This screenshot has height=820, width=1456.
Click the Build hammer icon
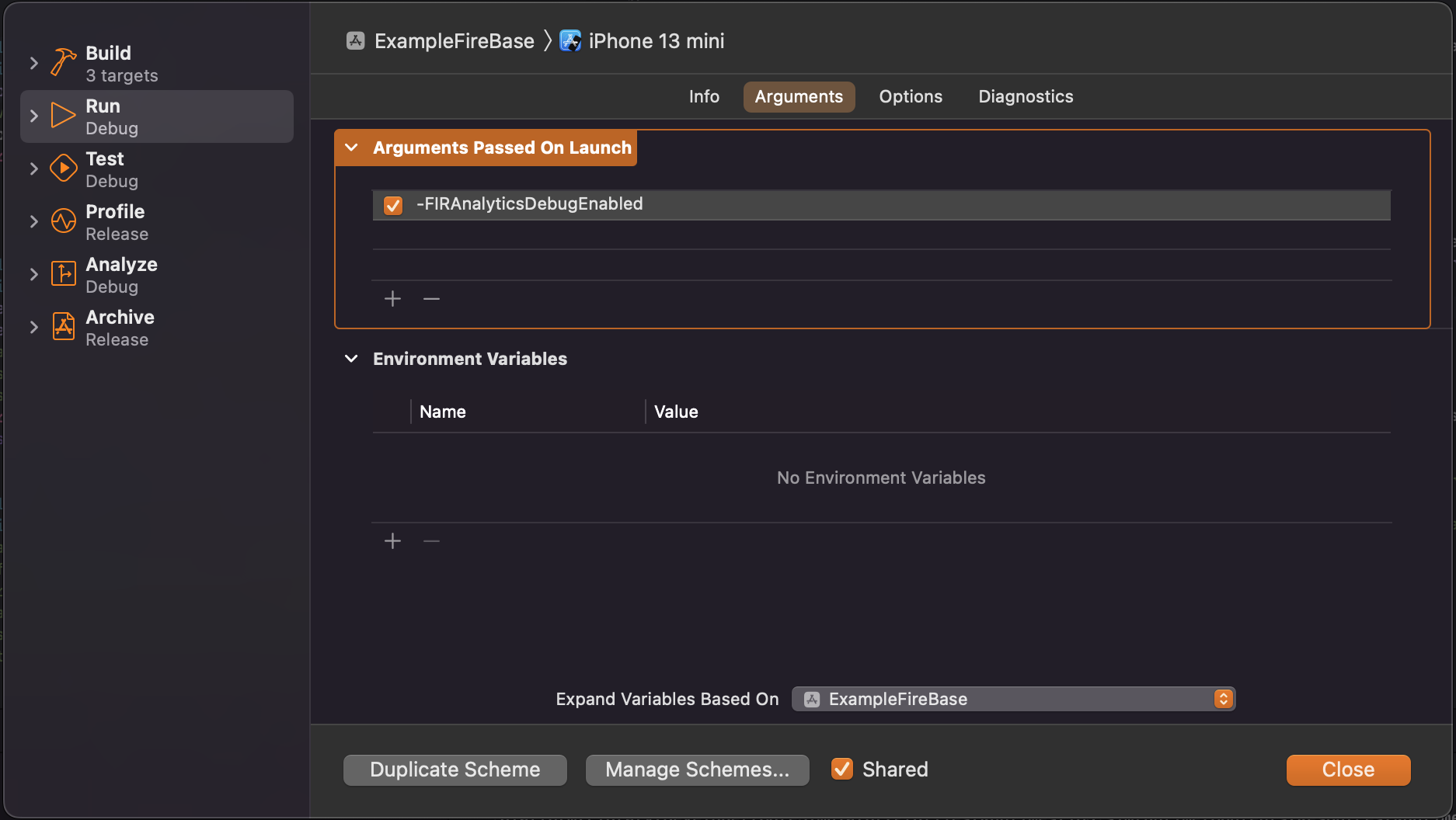(64, 62)
